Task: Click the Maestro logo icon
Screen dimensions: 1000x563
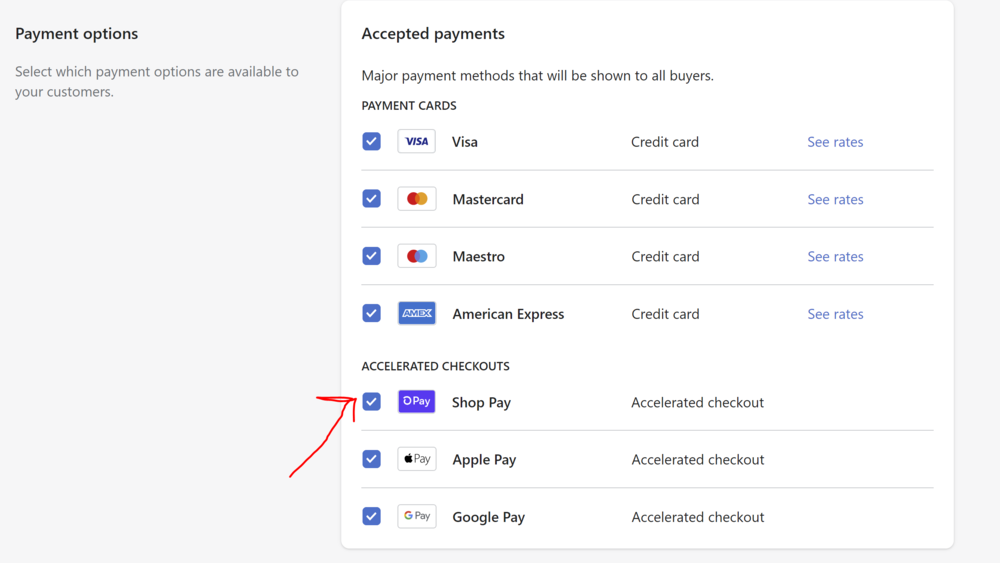Action: (x=416, y=256)
